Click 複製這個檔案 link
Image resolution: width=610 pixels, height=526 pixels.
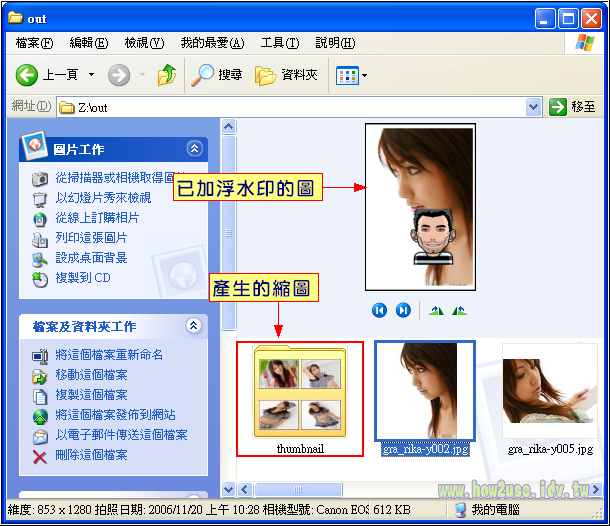[x=91, y=395]
